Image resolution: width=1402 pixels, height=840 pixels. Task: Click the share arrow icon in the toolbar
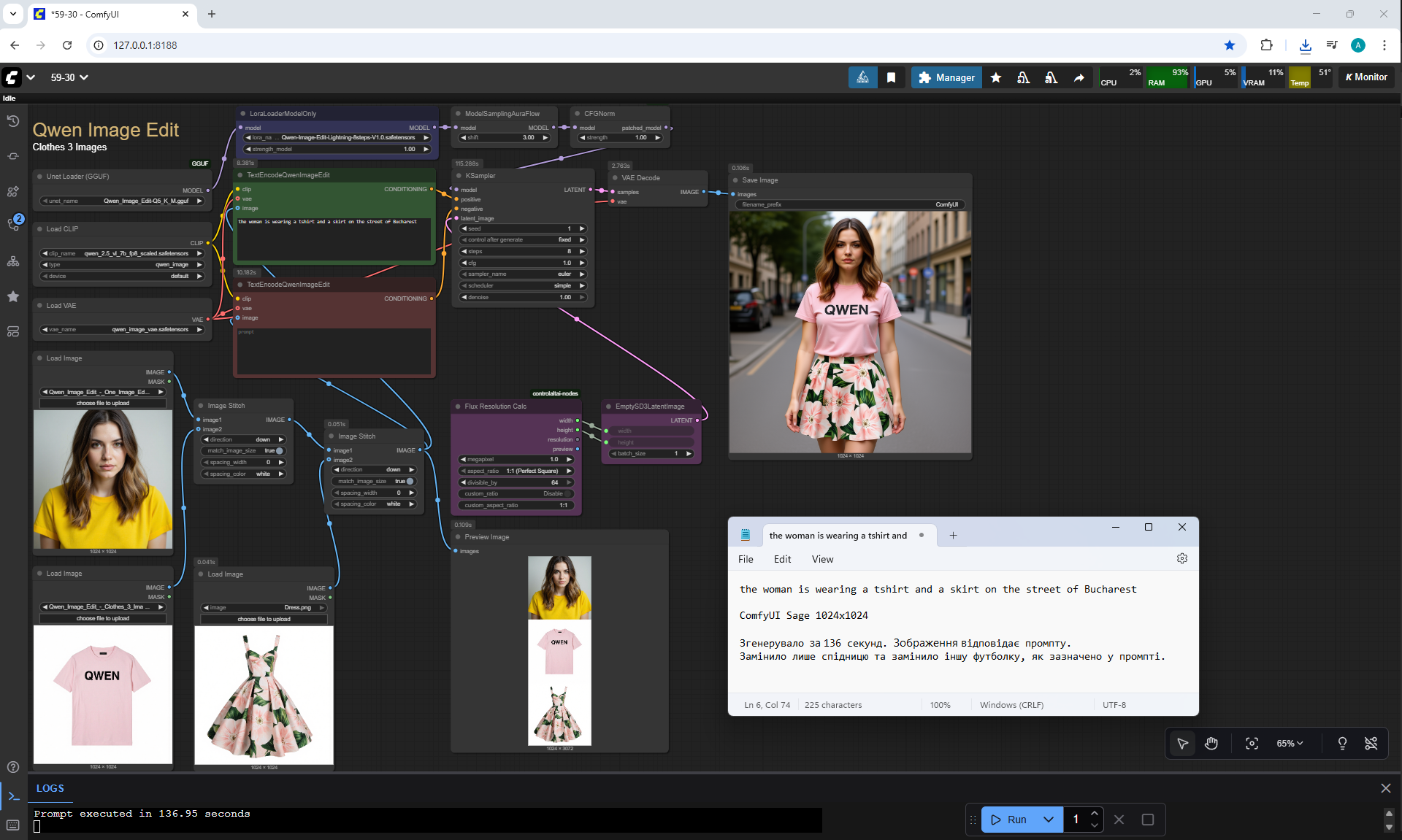coord(1079,77)
